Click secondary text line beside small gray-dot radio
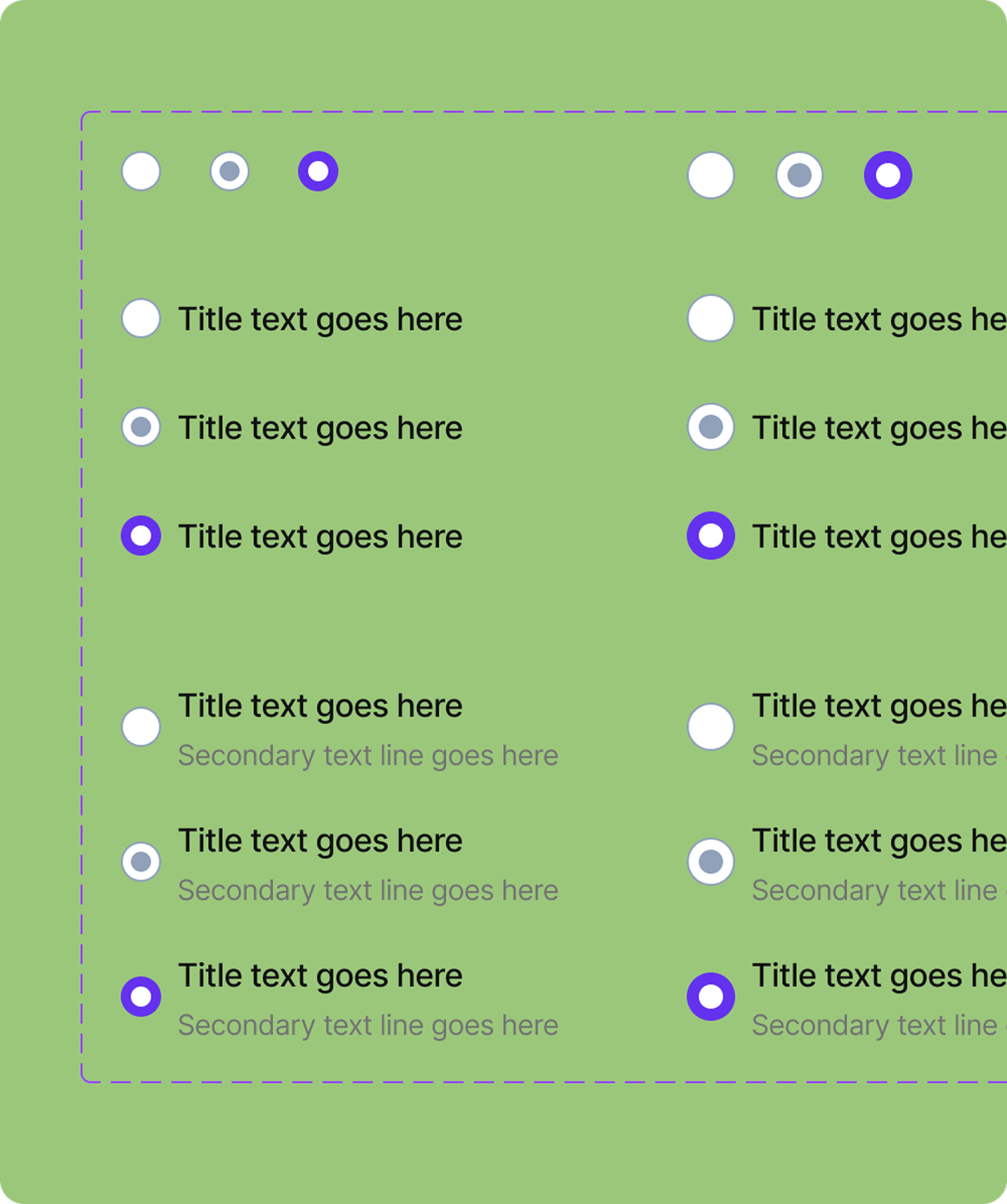The width and height of the screenshot is (1007, 1204). point(368,891)
